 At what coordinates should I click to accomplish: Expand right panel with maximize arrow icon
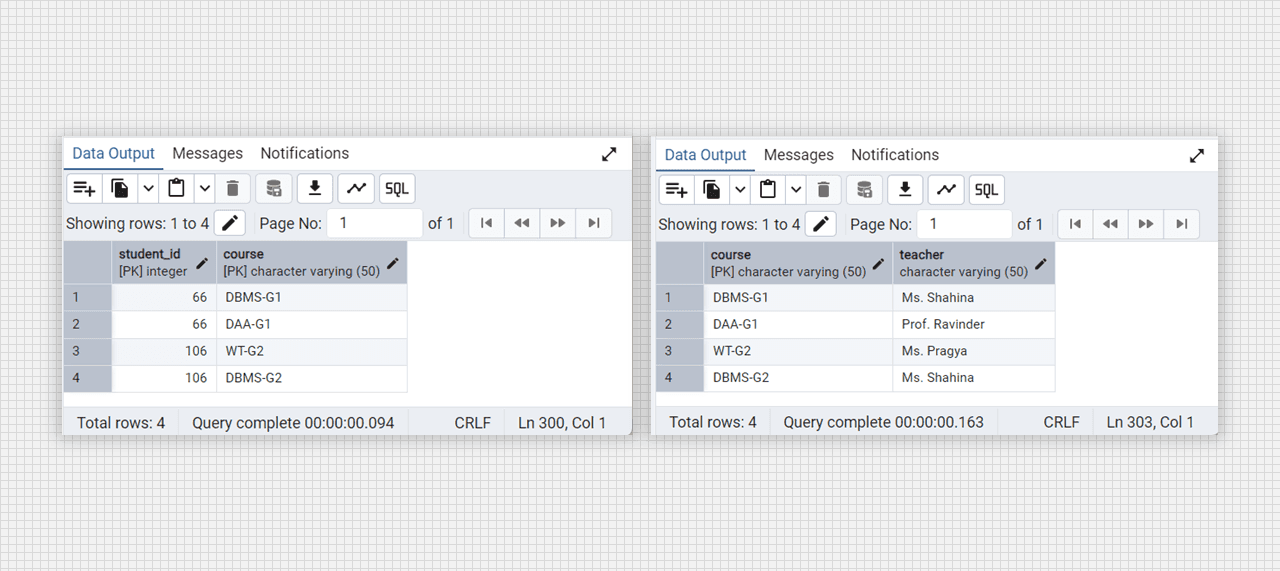(x=1197, y=155)
